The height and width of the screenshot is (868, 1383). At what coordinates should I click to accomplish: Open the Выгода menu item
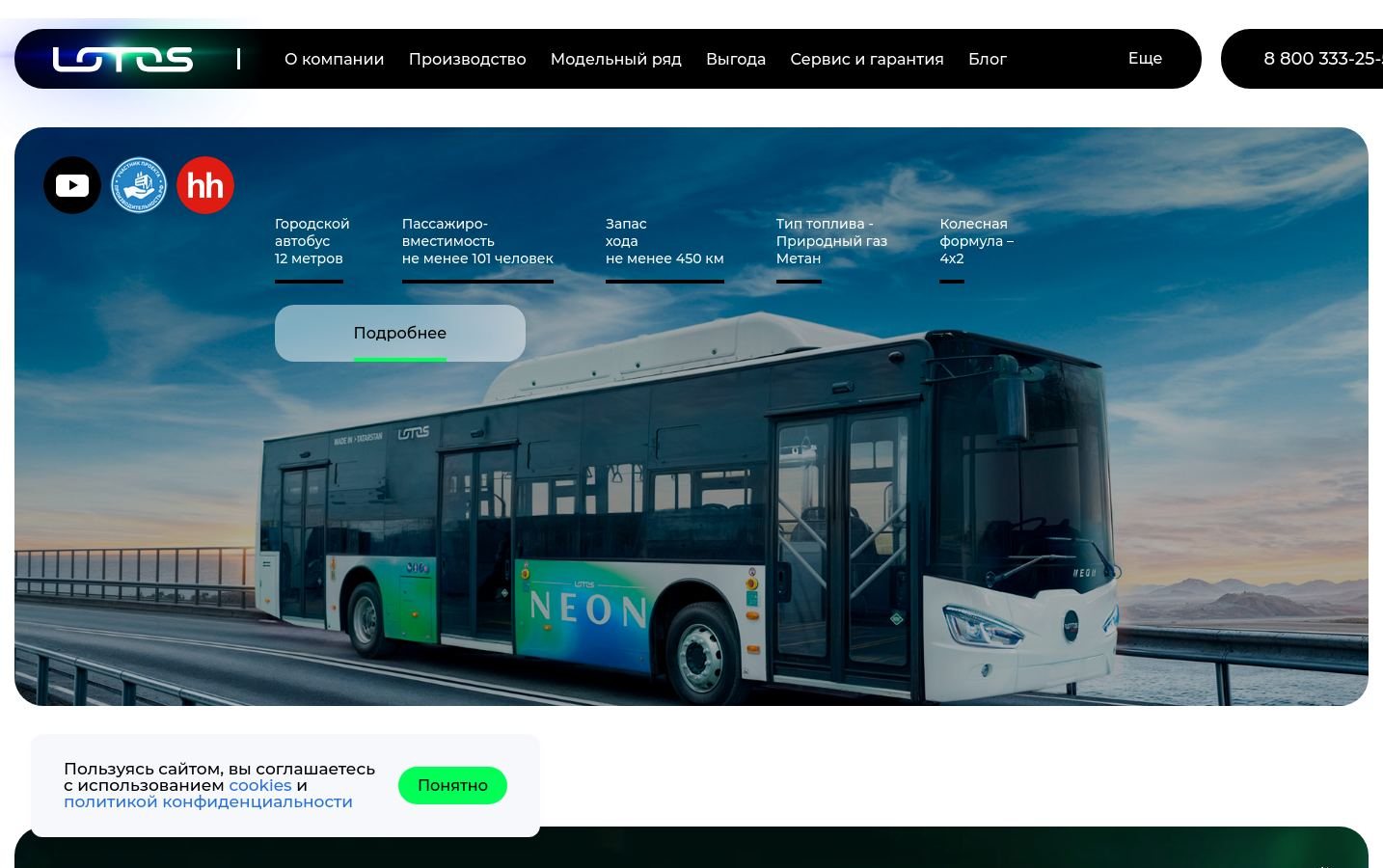pyautogui.click(x=736, y=59)
